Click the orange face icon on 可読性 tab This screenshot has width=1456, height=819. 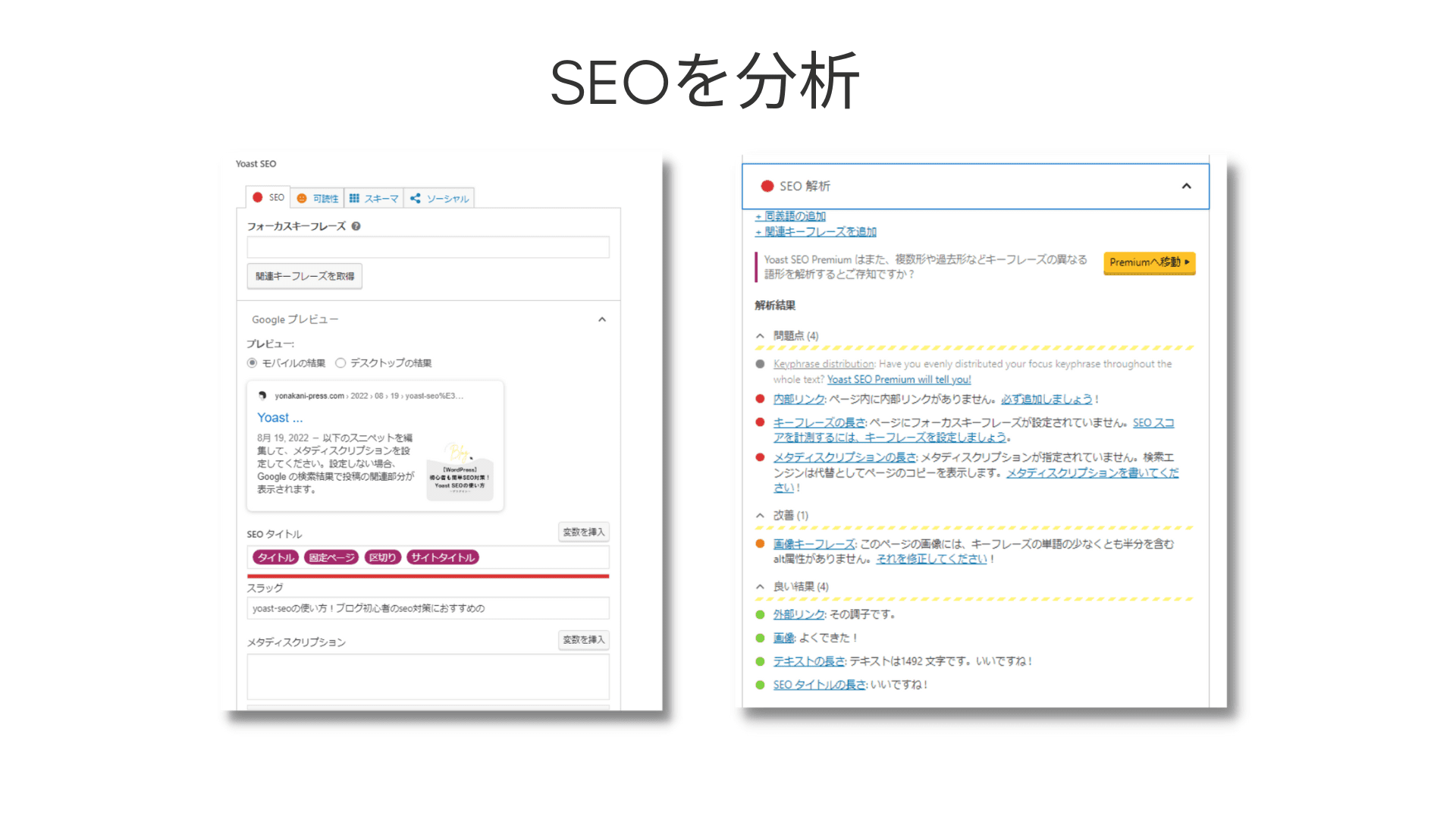[302, 198]
